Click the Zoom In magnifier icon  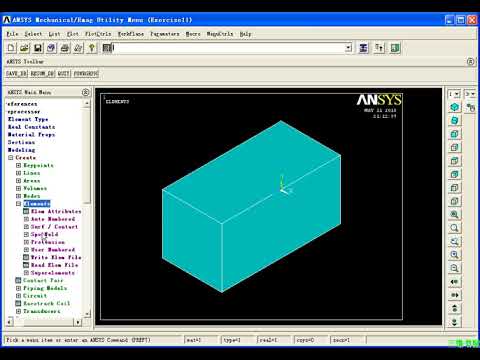pyautogui.click(x=454, y=255)
